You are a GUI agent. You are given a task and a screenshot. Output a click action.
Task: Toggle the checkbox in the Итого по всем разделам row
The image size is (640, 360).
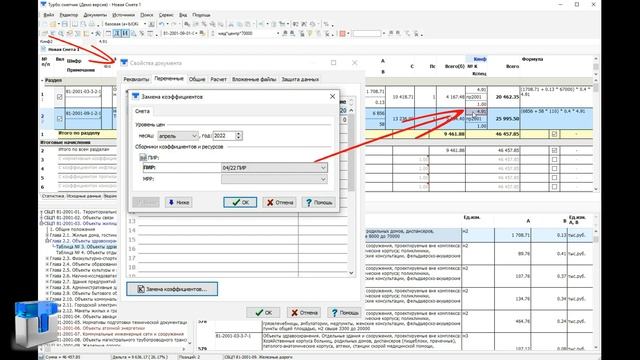(x=554, y=150)
